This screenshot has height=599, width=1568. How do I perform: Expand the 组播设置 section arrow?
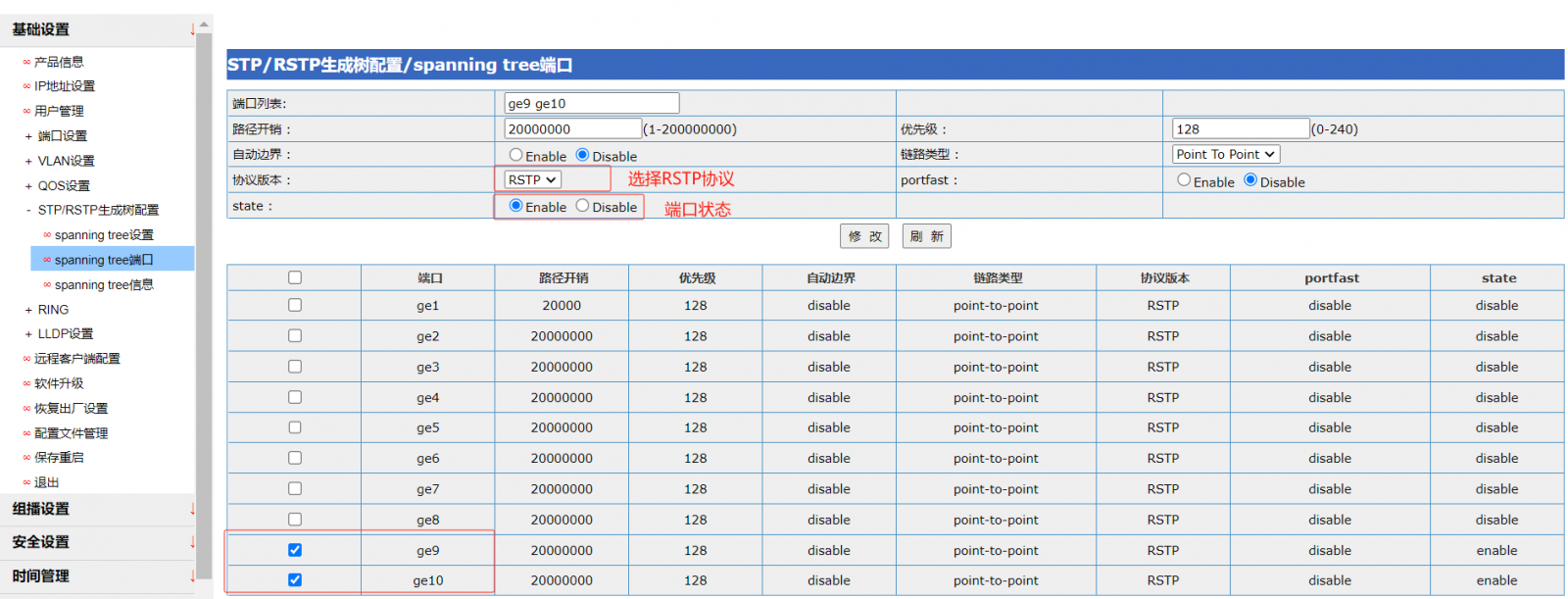pos(192,509)
